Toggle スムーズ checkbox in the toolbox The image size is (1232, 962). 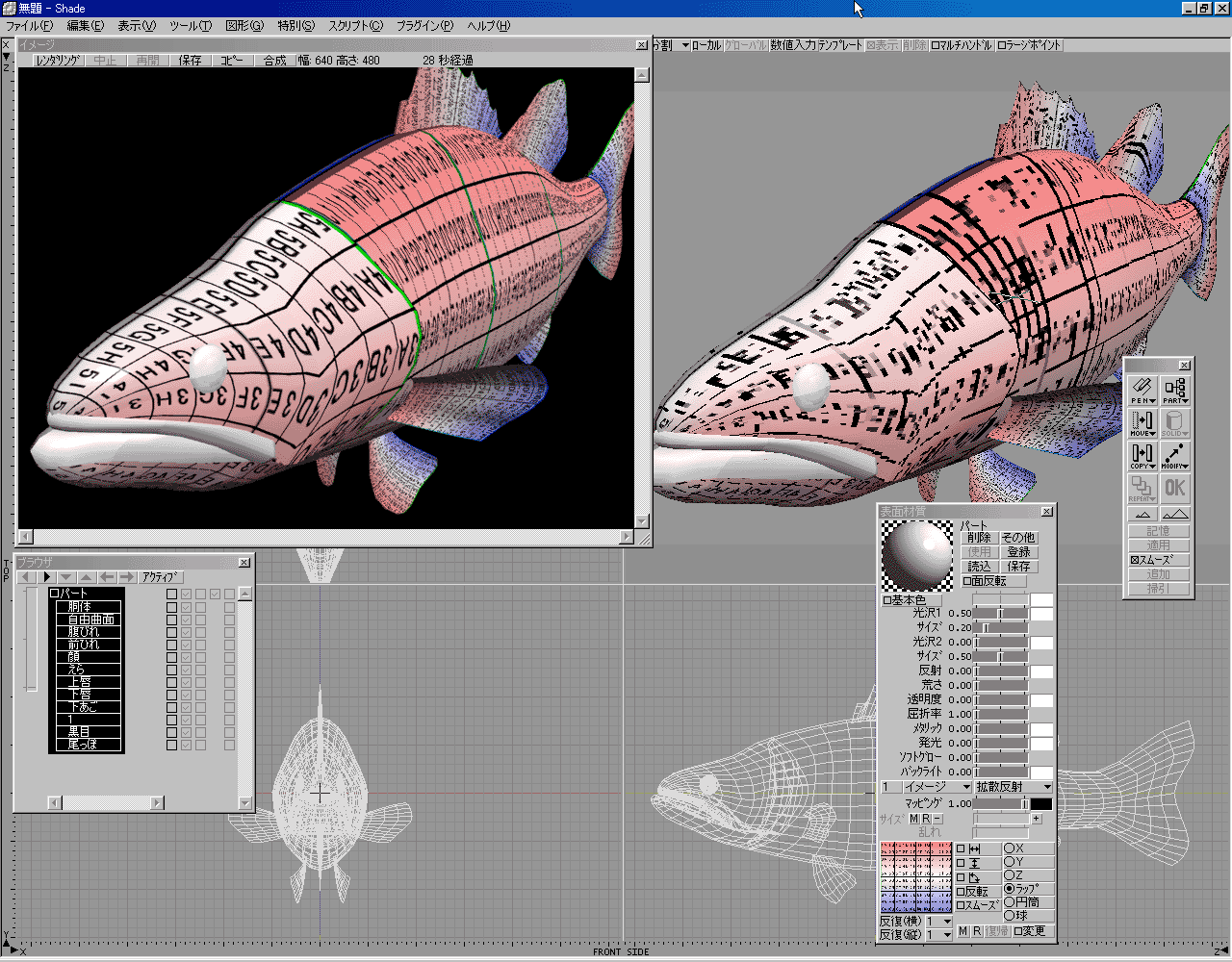click(1158, 560)
